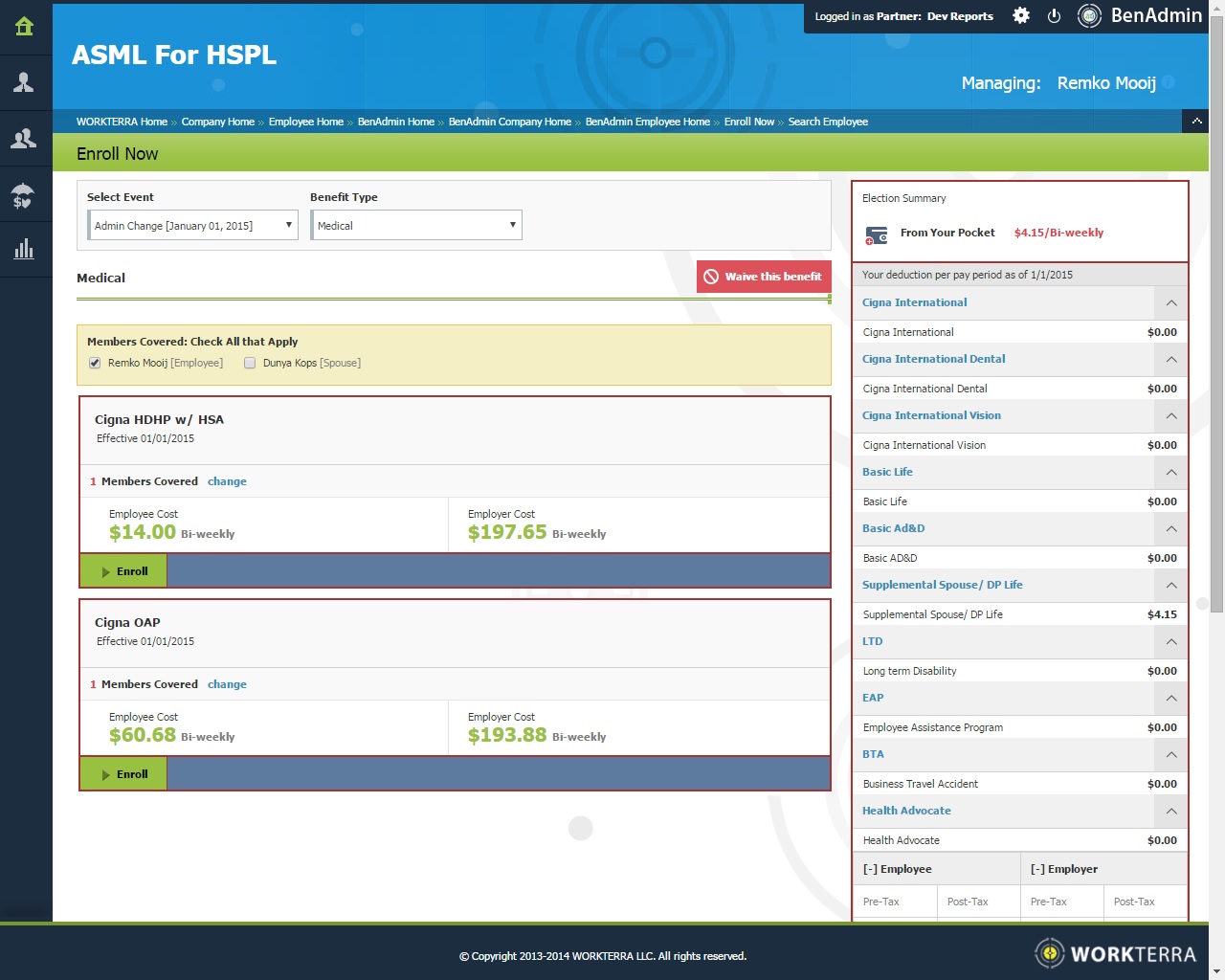1225x980 pixels.
Task: Collapse the Cigna International section
Action: click(1170, 303)
